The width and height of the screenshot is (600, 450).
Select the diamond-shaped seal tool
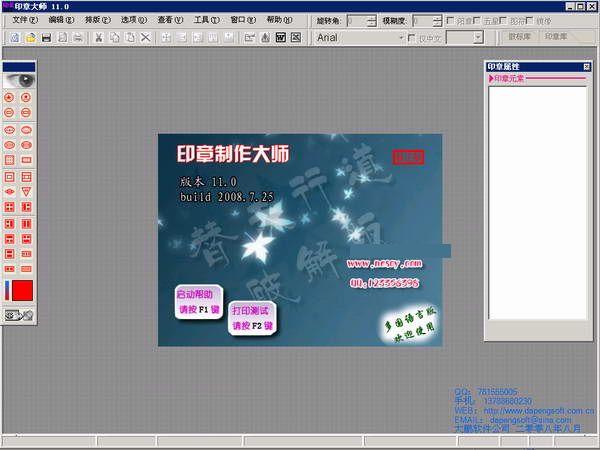coord(10,192)
